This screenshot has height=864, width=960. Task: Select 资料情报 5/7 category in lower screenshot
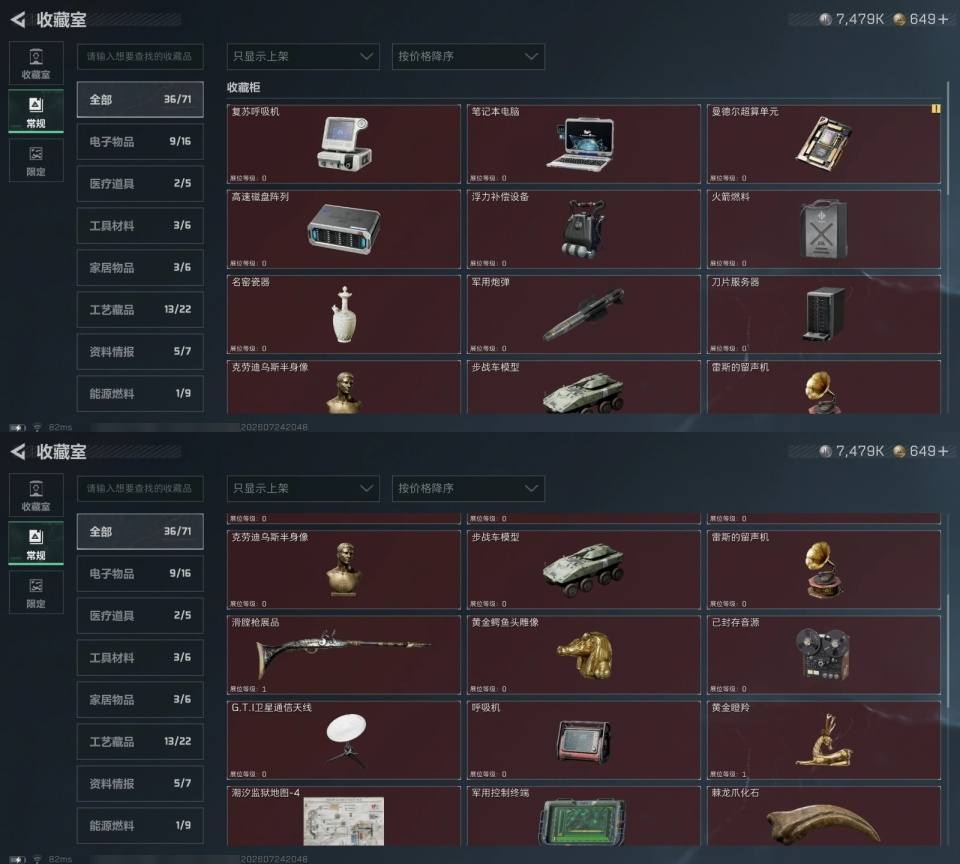click(140, 783)
